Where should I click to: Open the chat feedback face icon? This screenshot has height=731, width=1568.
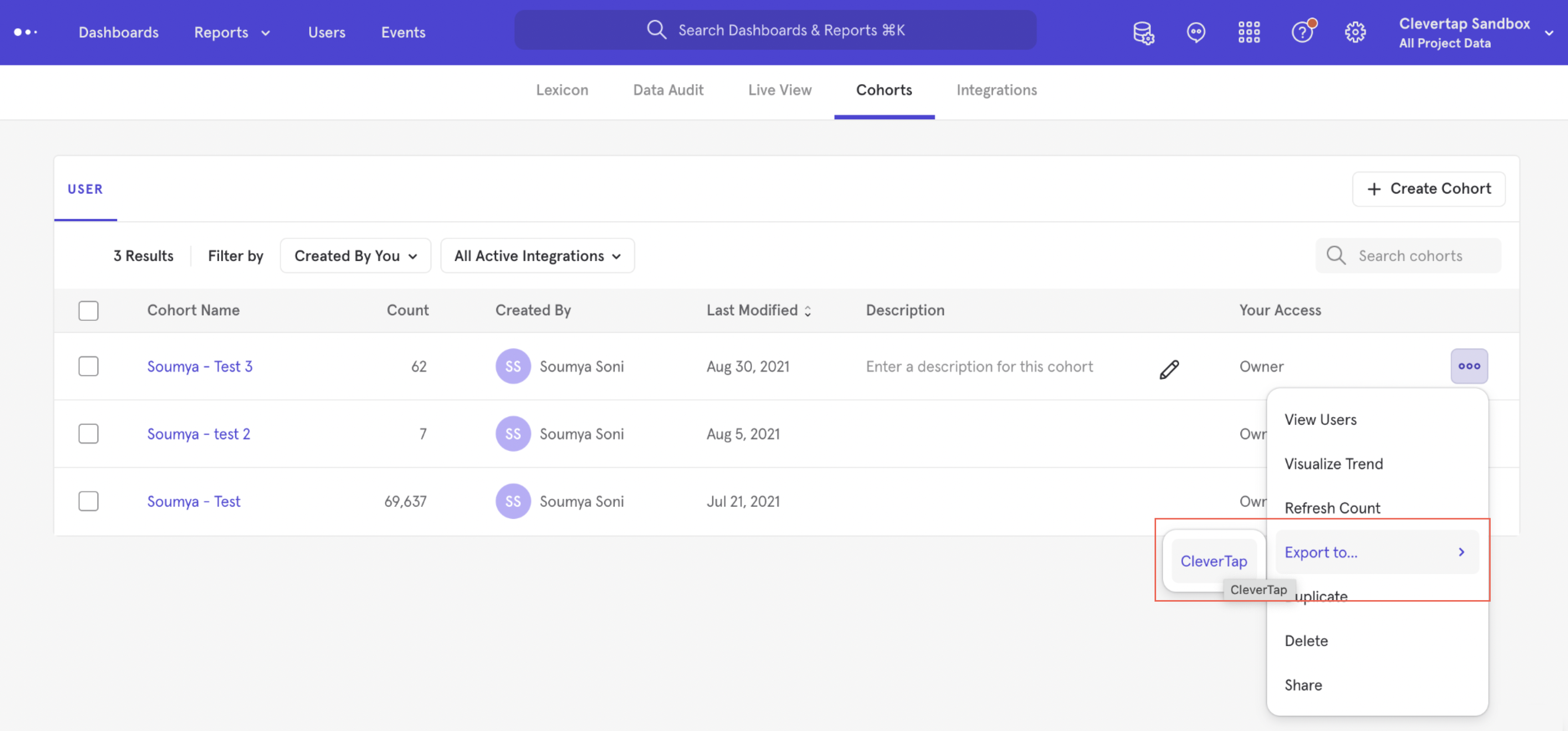coord(1196,32)
